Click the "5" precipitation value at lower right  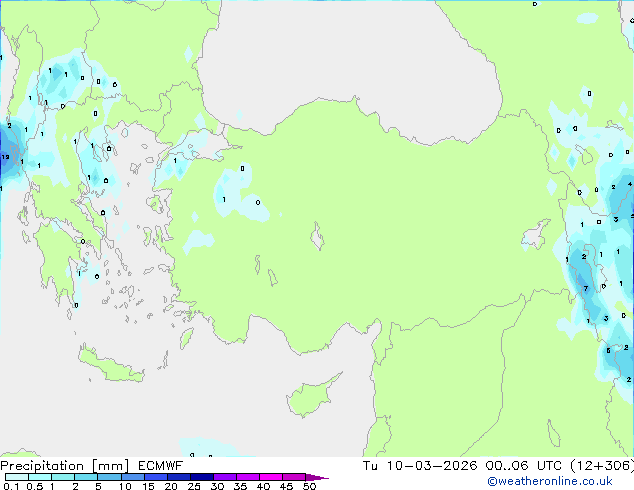tap(609, 350)
